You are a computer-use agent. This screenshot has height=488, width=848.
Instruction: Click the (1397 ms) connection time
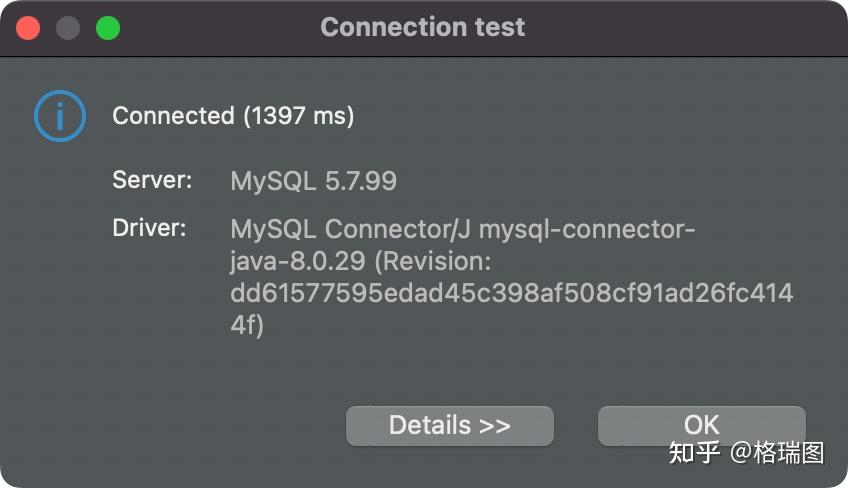(298, 116)
